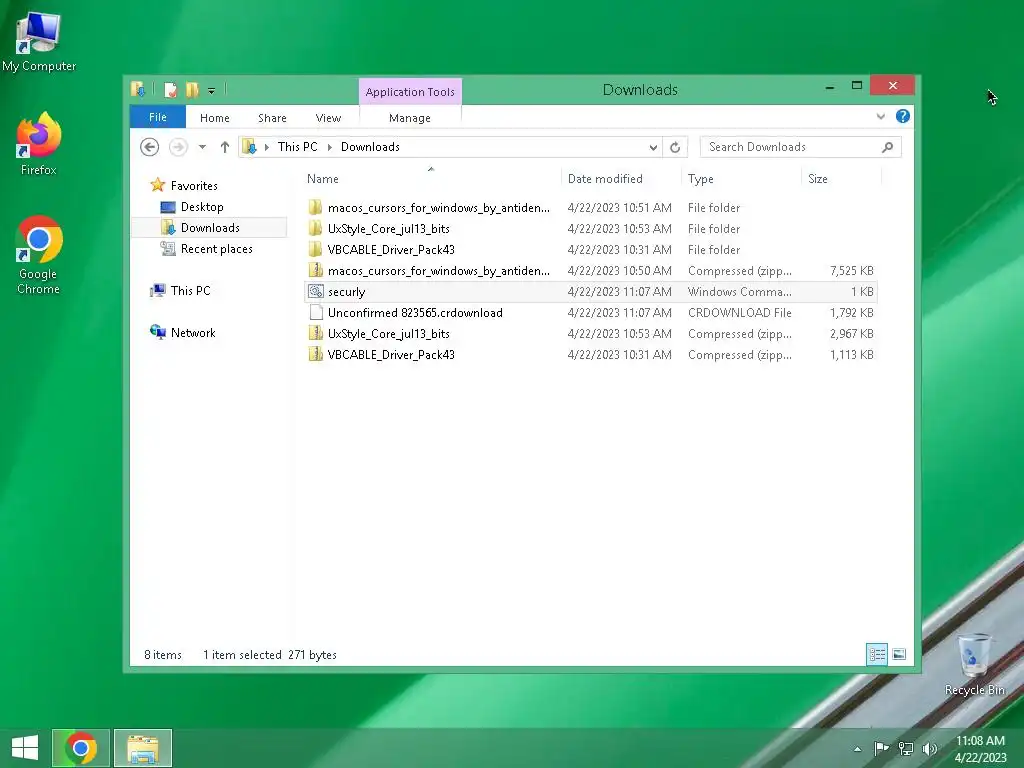
Task: Click the Downloads folder icon in title bar
Action: (x=138, y=89)
